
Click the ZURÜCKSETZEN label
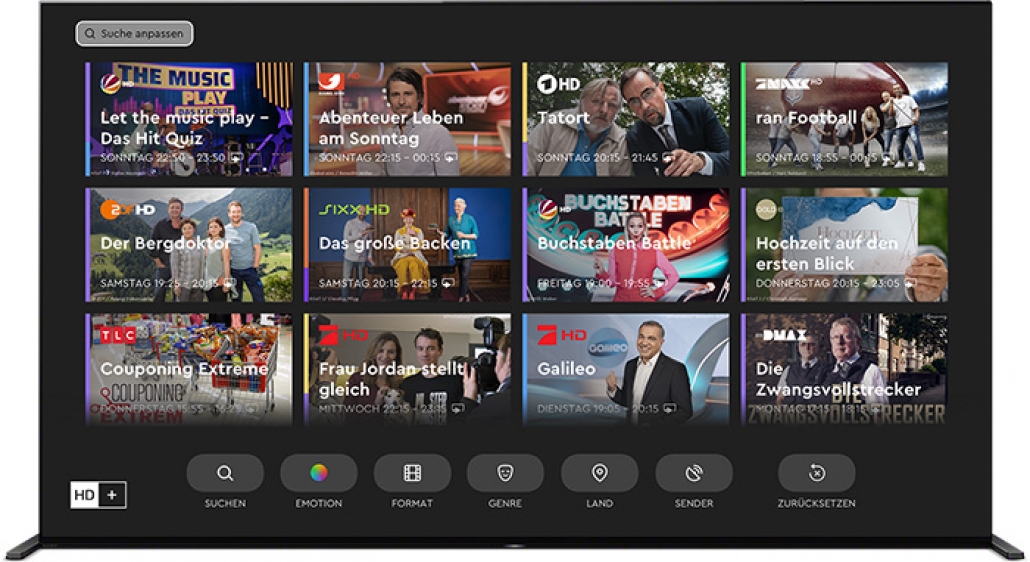tap(817, 504)
